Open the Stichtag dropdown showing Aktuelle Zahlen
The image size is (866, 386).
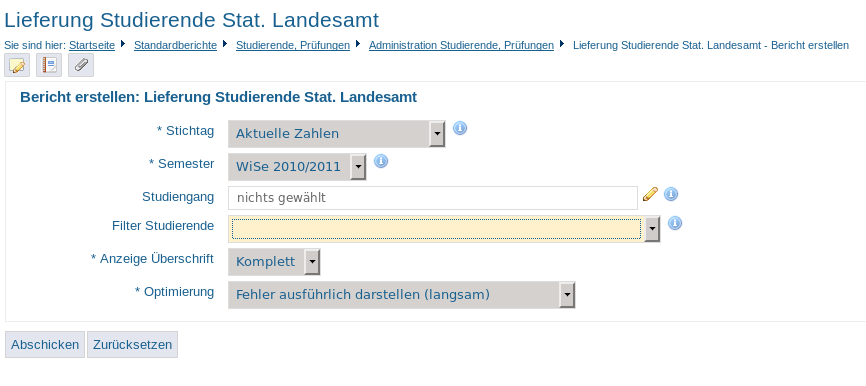pos(337,134)
